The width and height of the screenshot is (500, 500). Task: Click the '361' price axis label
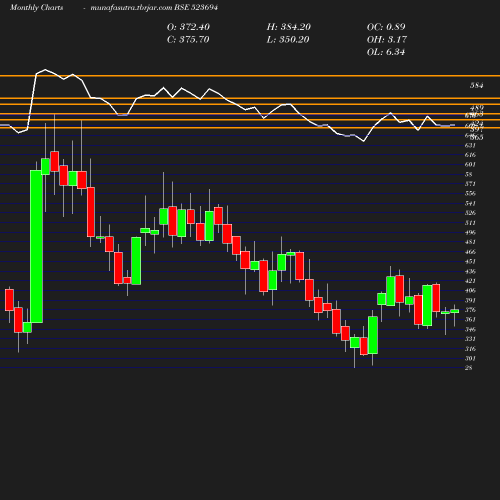(x=470, y=319)
